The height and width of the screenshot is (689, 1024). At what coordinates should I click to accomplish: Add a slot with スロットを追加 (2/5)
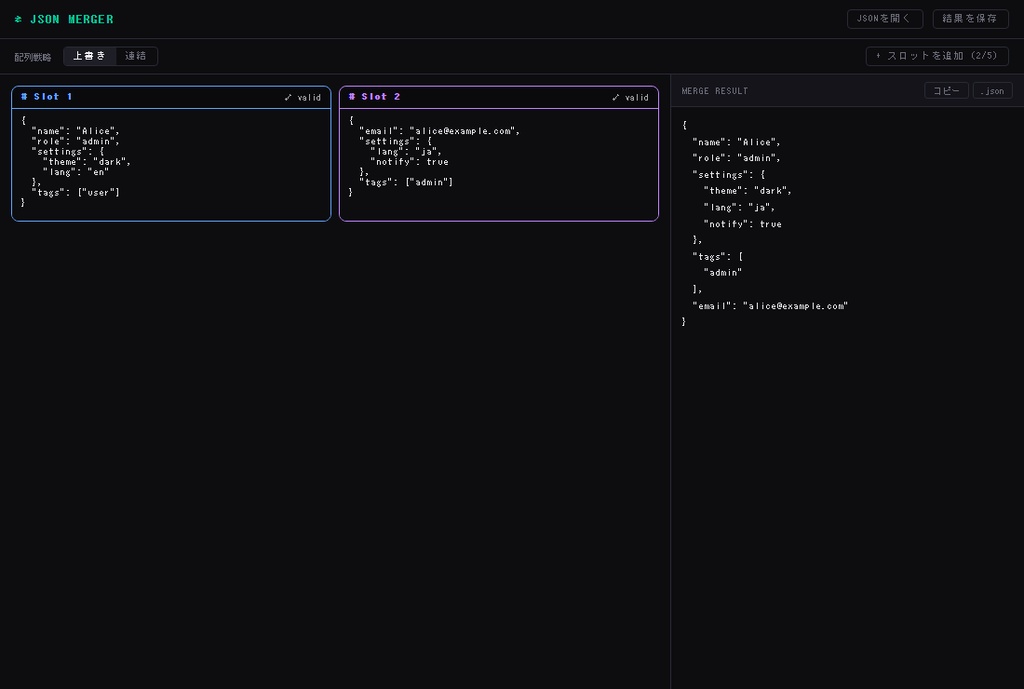click(937, 56)
